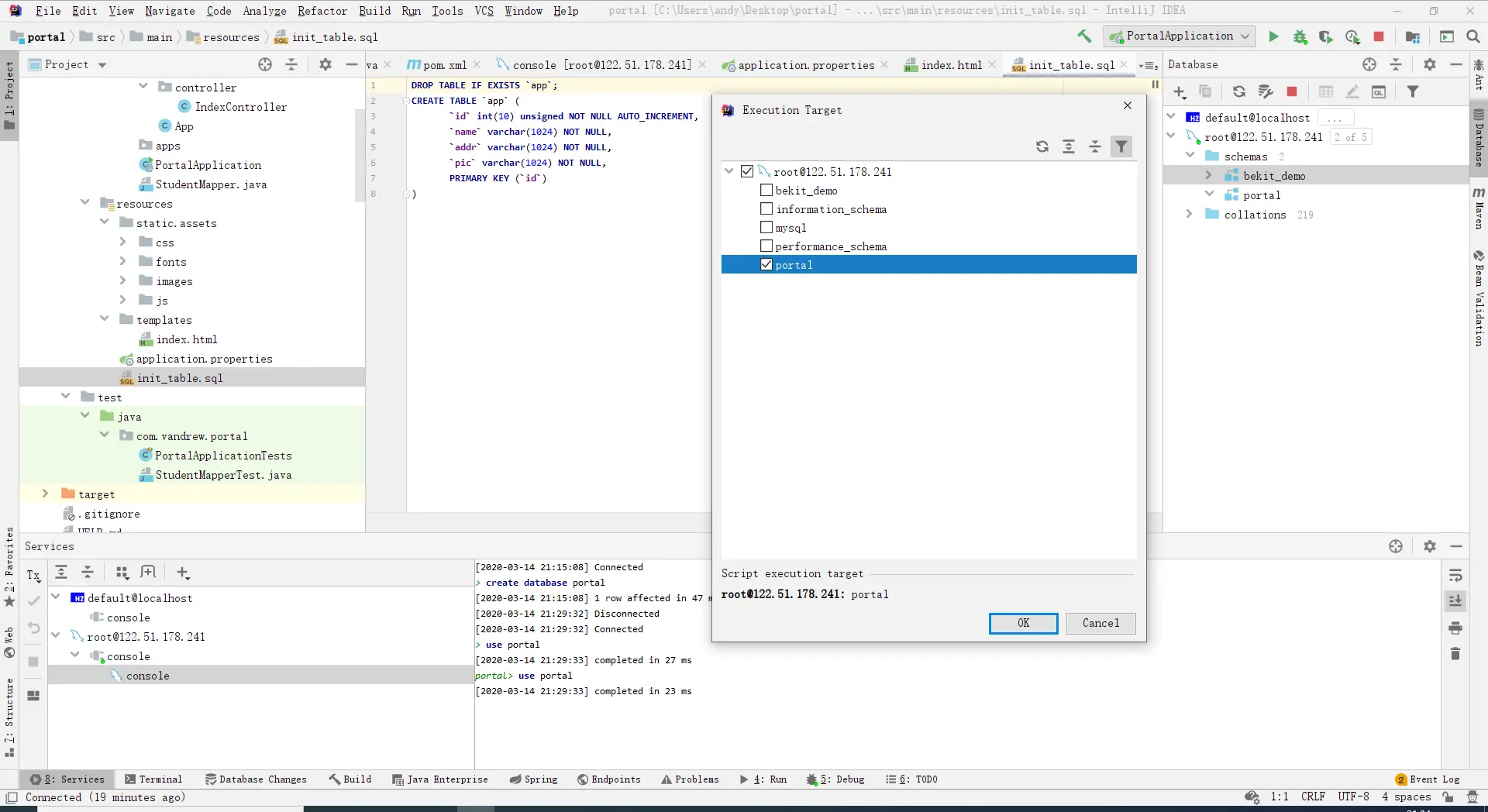The height and width of the screenshot is (812, 1488).
Task: Click refresh icon in Execution Target dialog
Action: (x=1042, y=146)
